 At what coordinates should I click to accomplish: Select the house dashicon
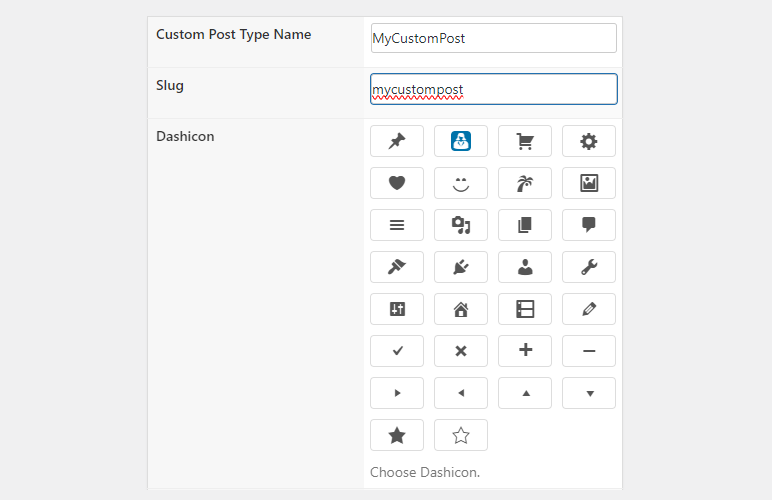[461, 309]
